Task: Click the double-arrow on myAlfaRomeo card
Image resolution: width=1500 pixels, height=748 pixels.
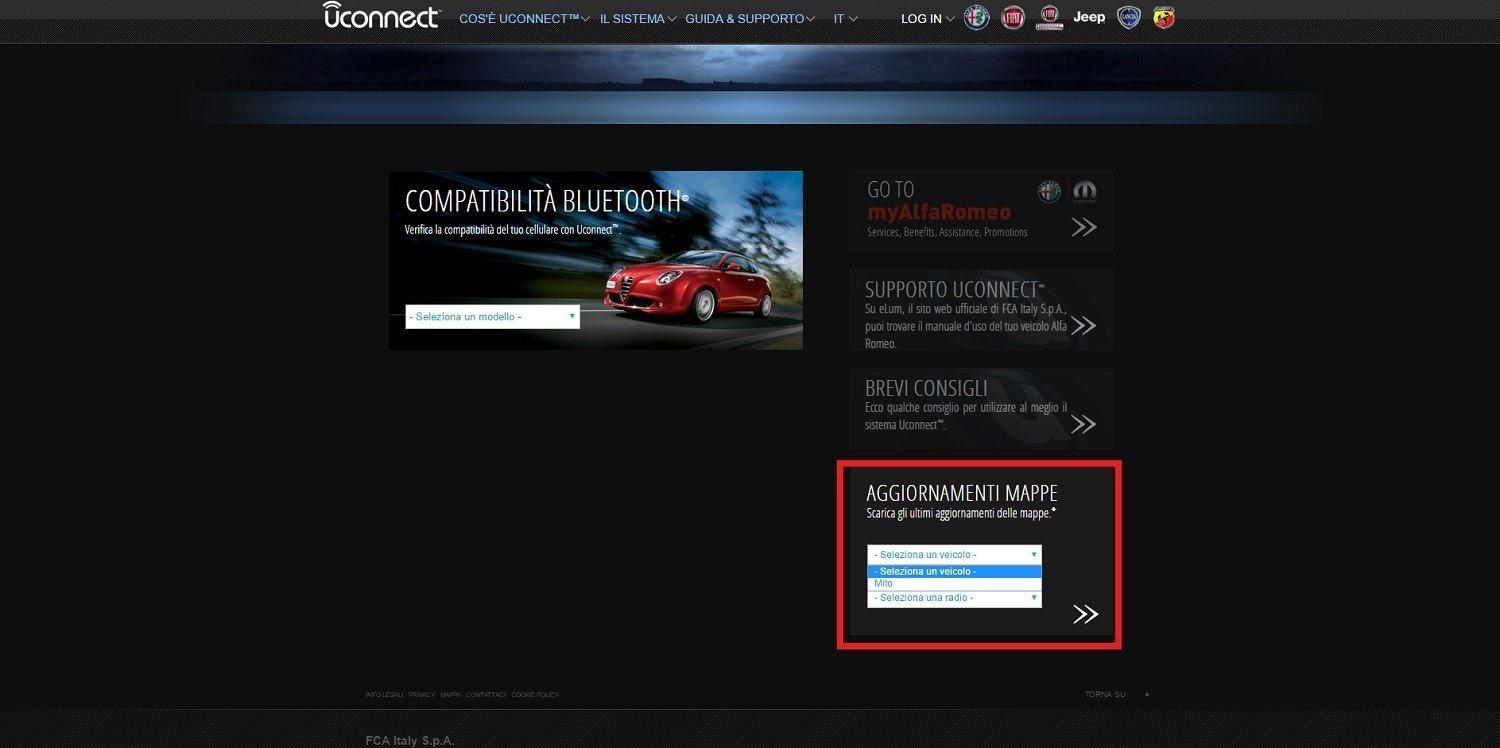Action: point(1084,227)
